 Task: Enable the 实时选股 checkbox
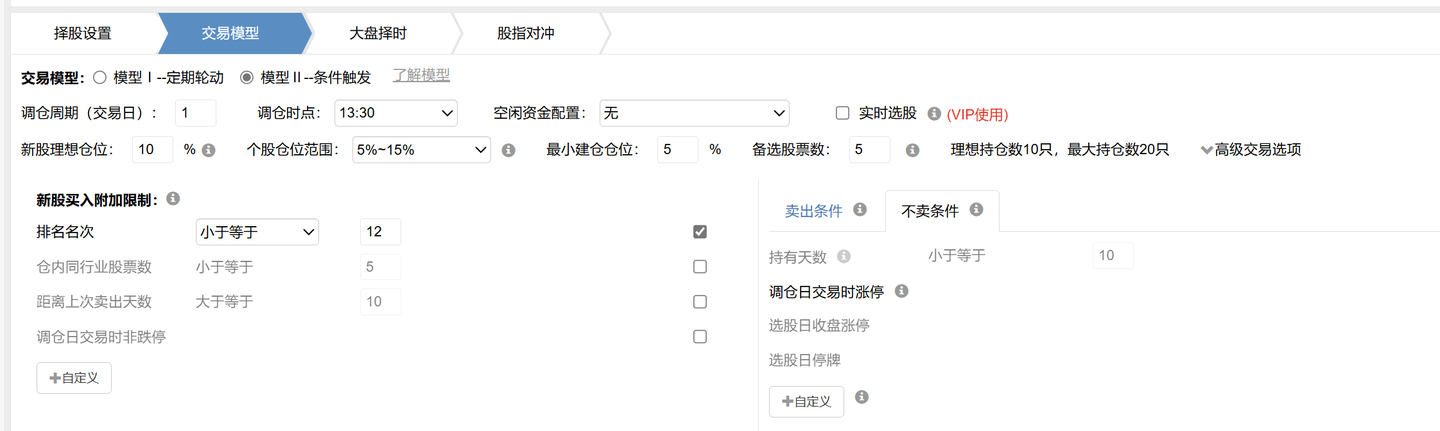[x=842, y=113]
